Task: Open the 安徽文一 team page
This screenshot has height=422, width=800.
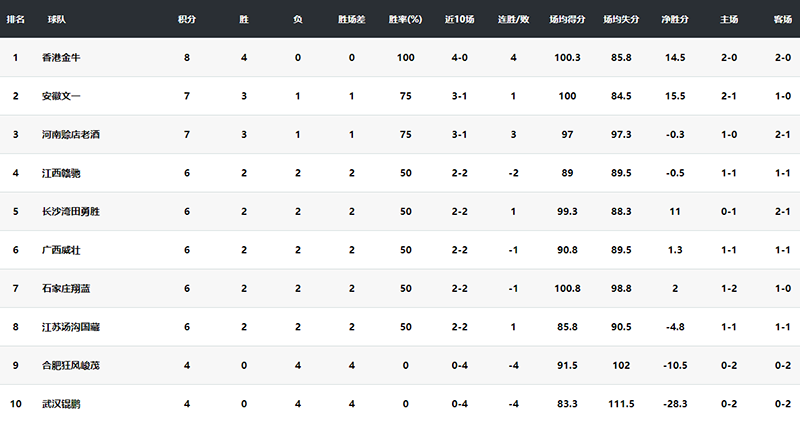Action: coord(61,96)
